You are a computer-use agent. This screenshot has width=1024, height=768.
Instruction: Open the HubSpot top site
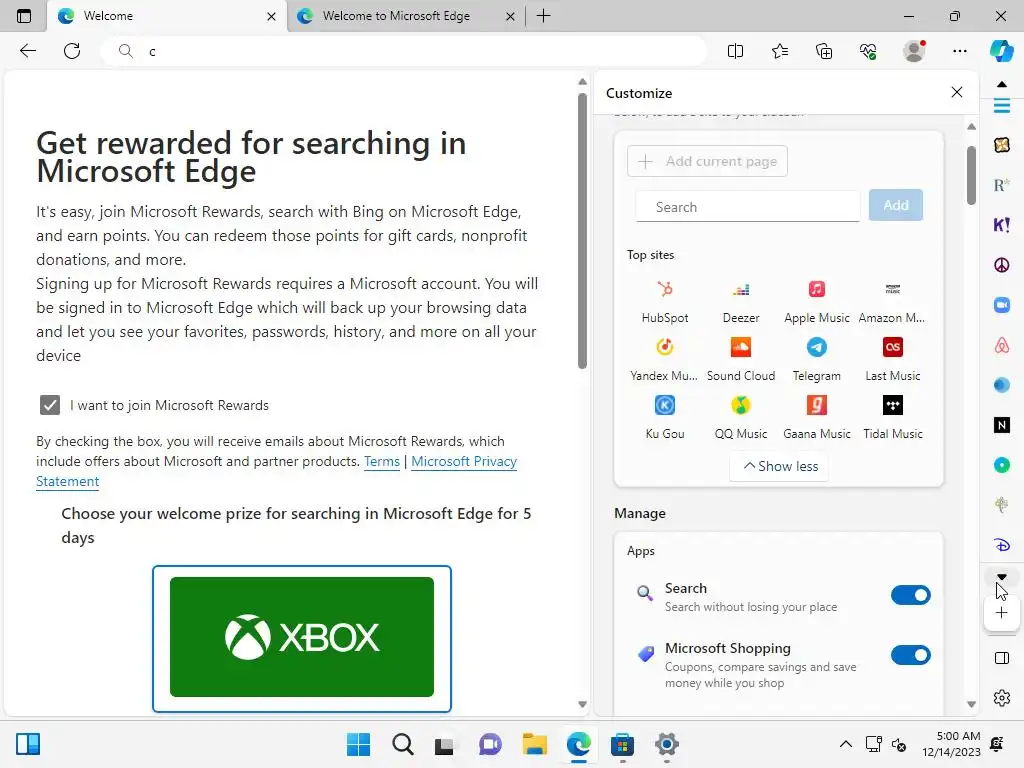tap(665, 302)
